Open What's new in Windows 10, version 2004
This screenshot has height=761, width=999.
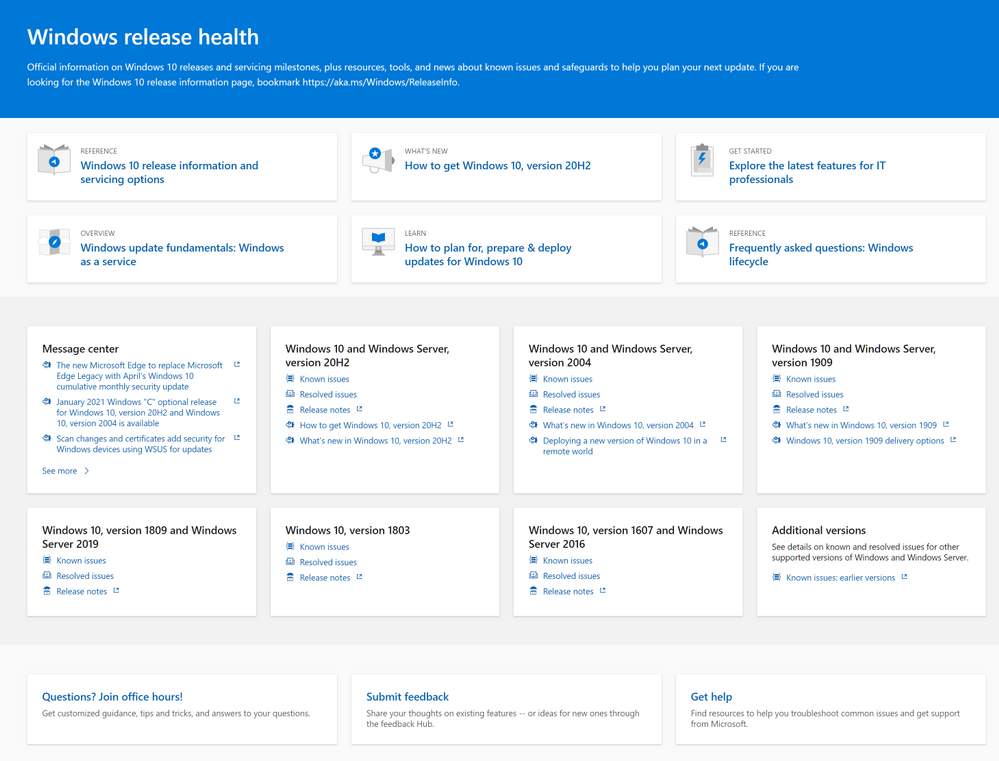618,425
